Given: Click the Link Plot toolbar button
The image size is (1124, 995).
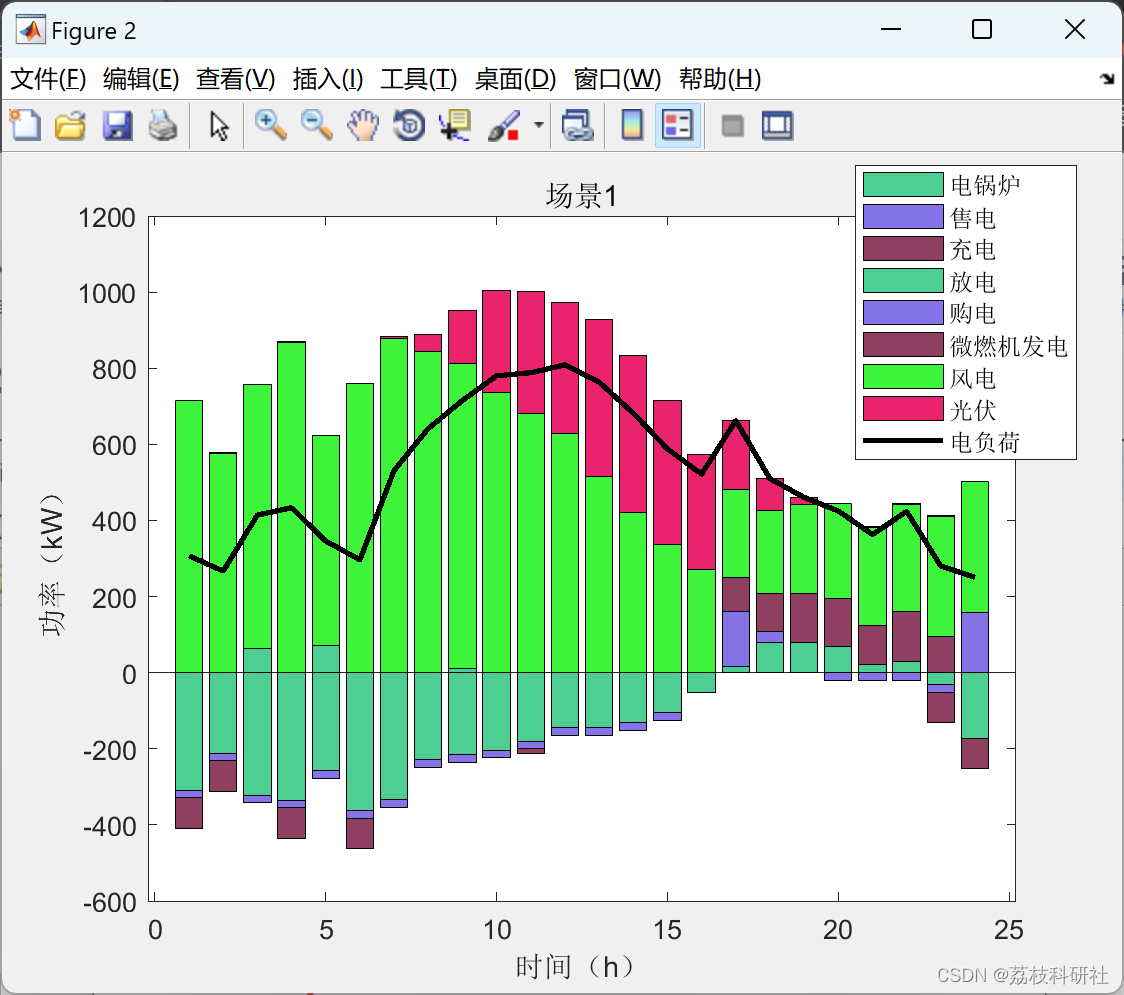Looking at the screenshot, I should coord(577,125).
